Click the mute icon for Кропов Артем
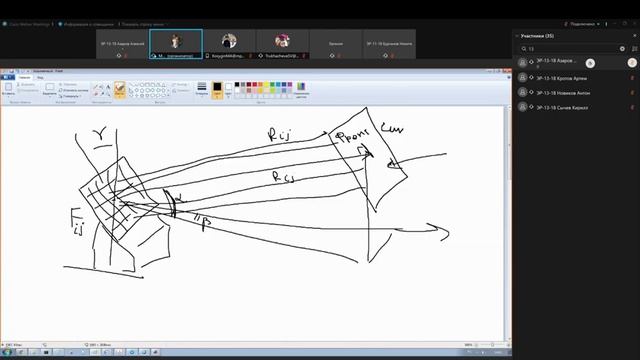Screen dimensions: 640x360 [632, 78]
